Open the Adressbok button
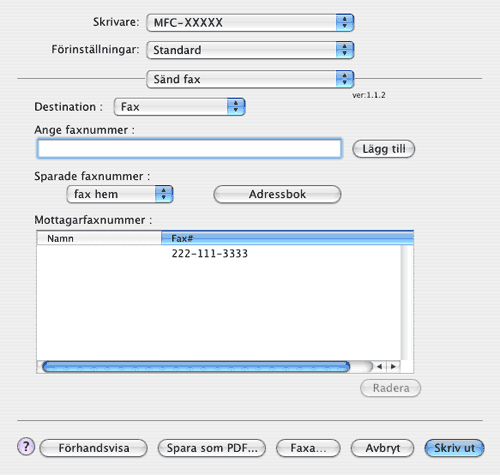Image resolution: width=500 pixels, height=475 pixels. click(277, 194)
